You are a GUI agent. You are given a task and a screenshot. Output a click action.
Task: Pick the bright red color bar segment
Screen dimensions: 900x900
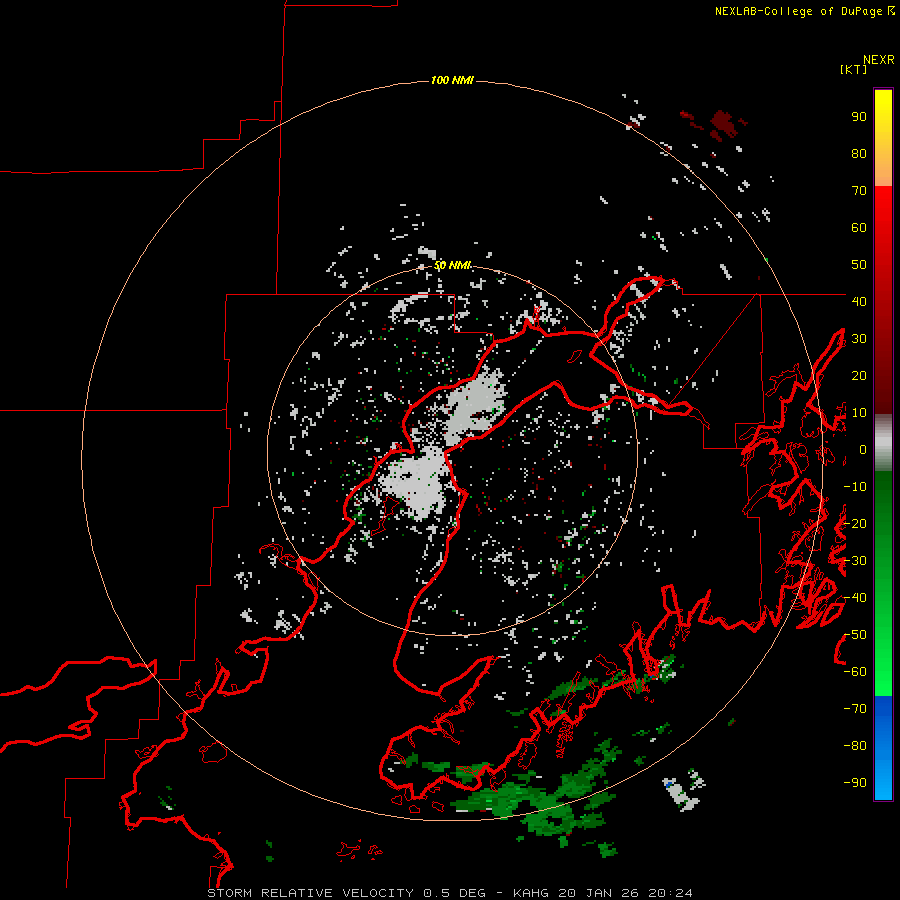pos(883,207)
